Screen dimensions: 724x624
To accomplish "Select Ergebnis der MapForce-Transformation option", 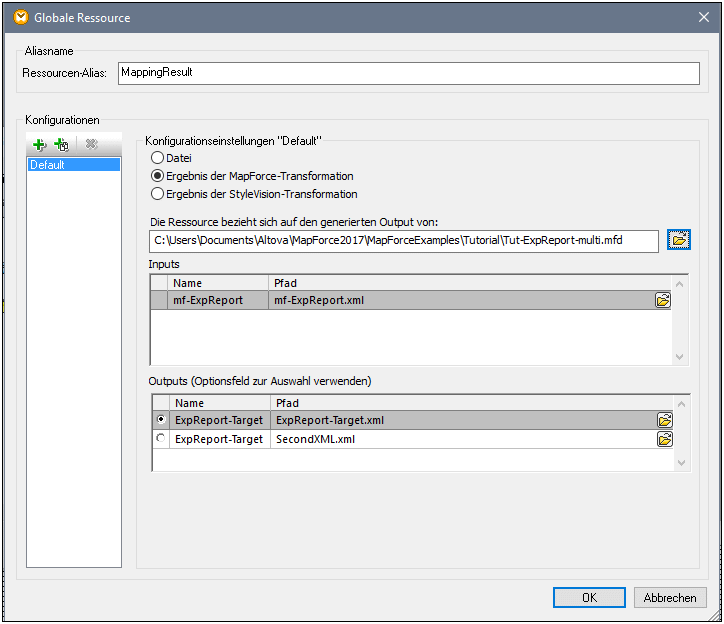I will (156, 176).
